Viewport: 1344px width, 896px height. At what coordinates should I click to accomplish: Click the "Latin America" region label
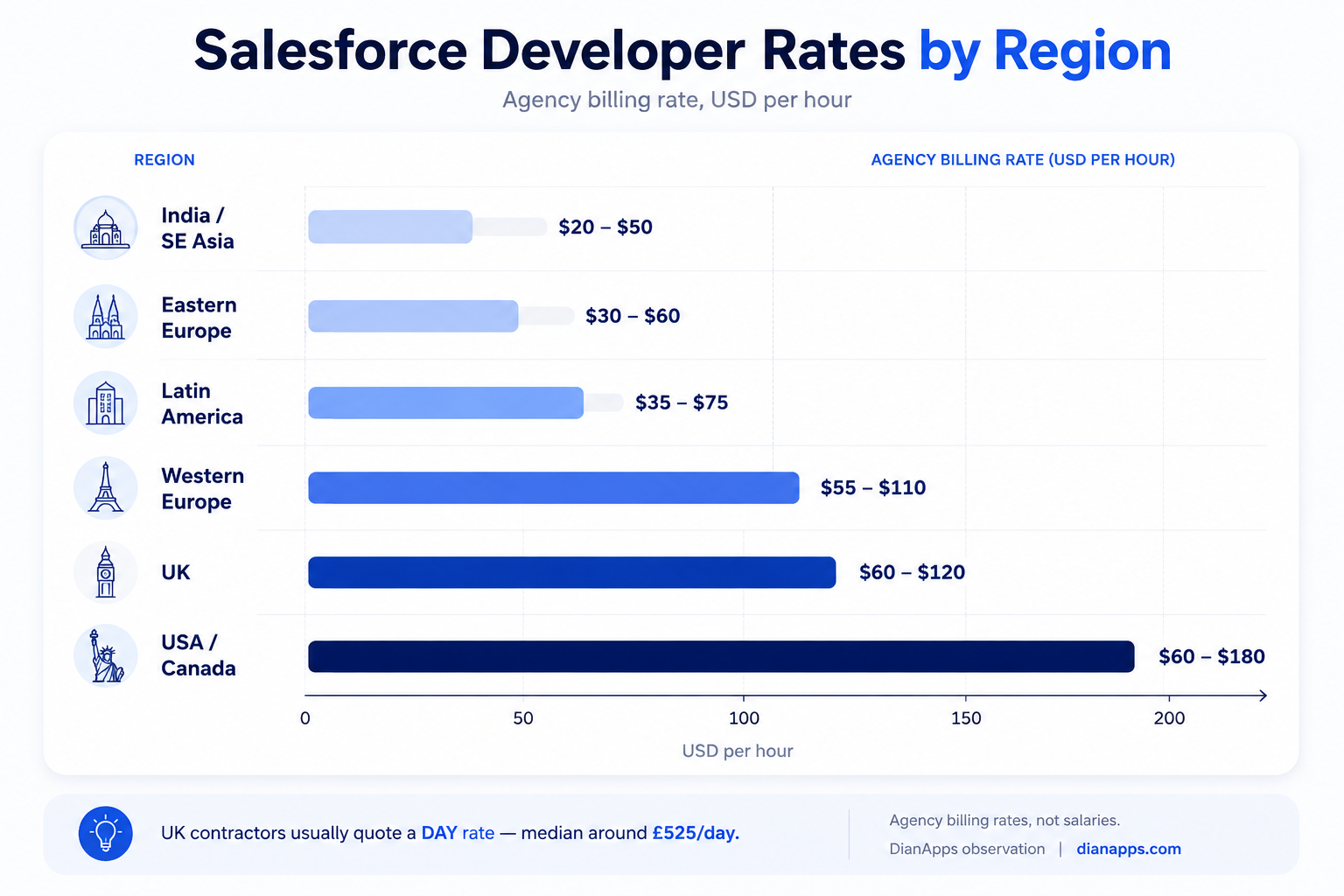tap(202, 403)
